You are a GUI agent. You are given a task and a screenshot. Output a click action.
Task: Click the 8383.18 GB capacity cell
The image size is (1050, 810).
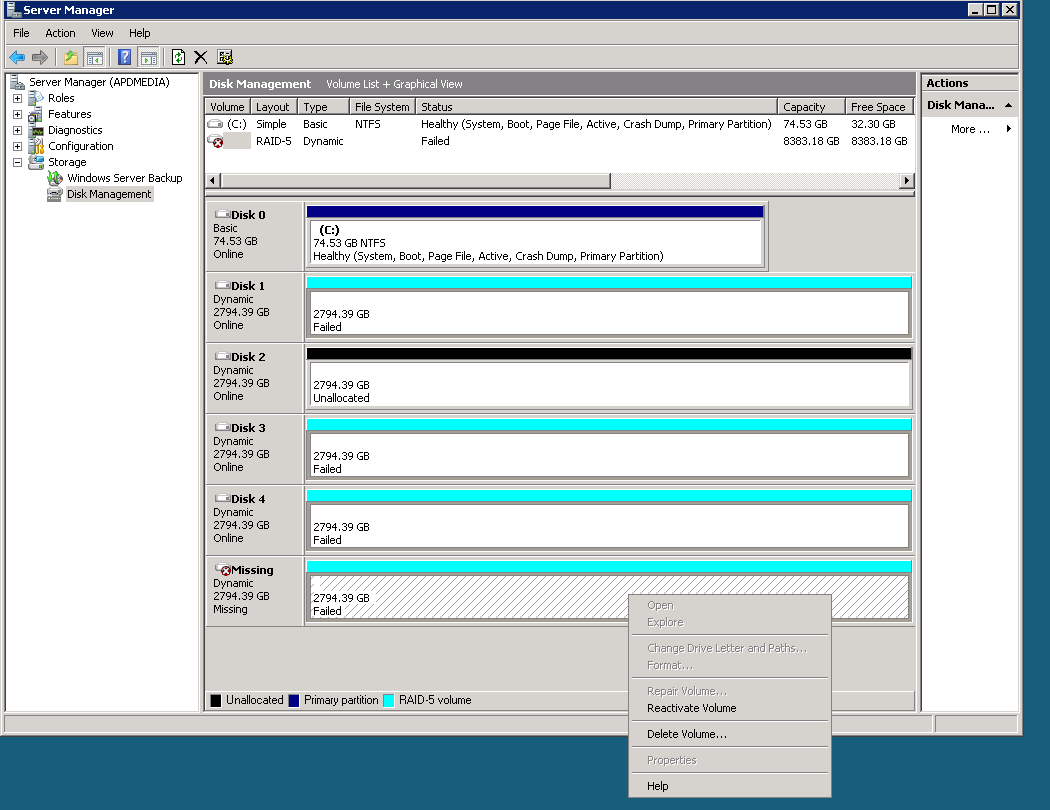point(811,141)
